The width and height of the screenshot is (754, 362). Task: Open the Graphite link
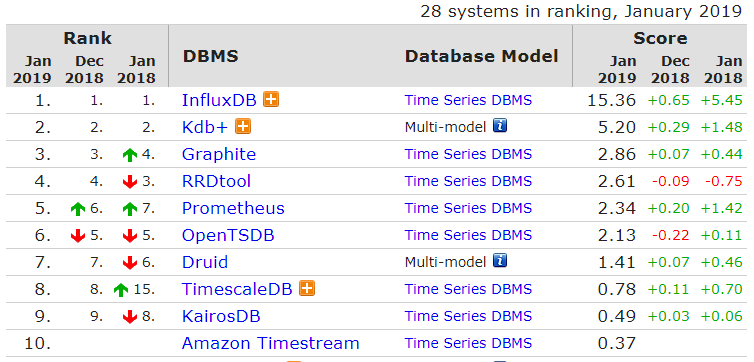pos(219,154)
